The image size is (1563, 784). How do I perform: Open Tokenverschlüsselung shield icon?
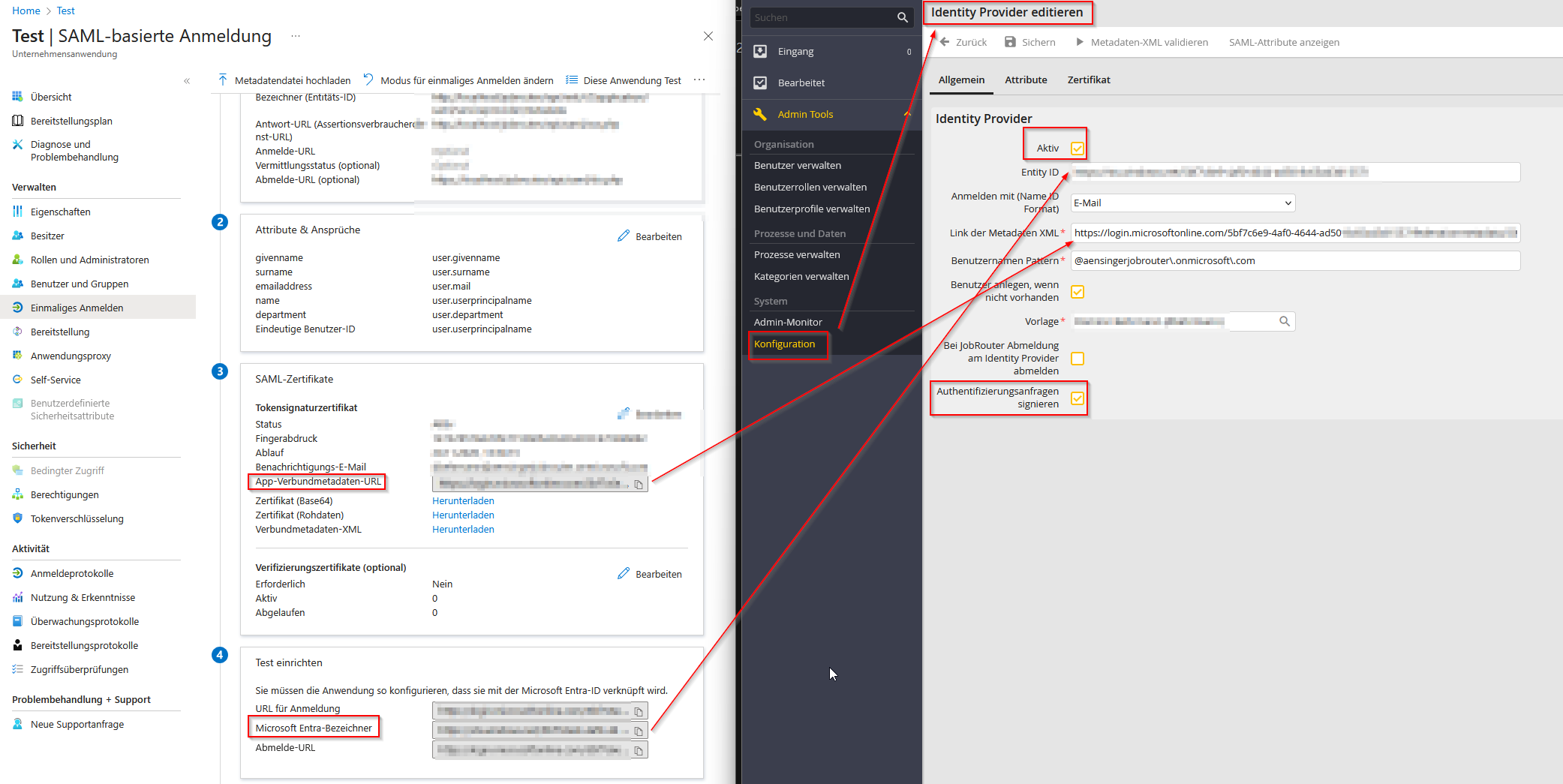click(x=17, y=518)
